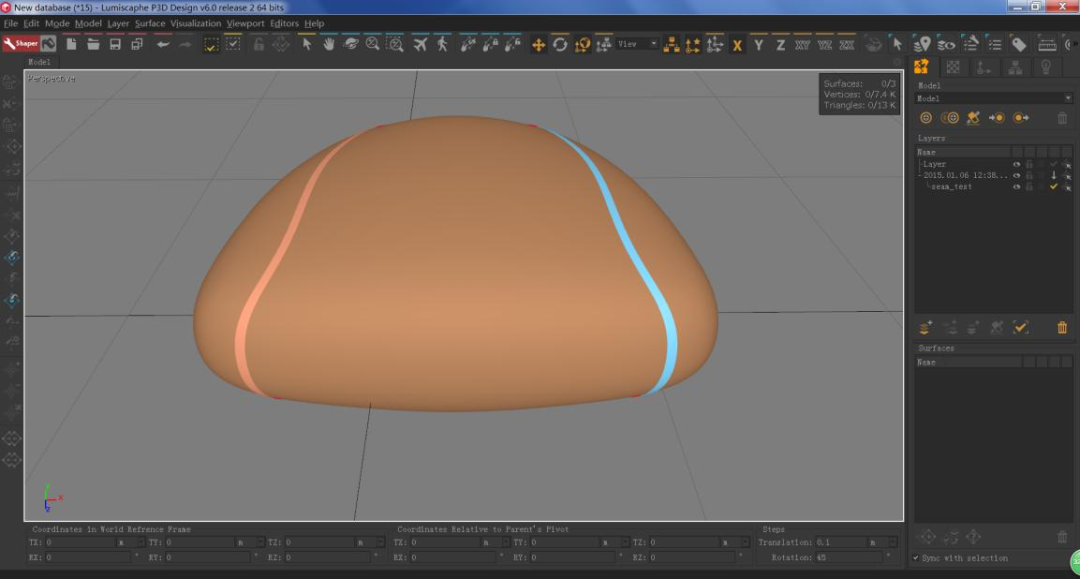1080x579 pixels.
Task: Click the Translation step input field
Action: tap(840, 542)
